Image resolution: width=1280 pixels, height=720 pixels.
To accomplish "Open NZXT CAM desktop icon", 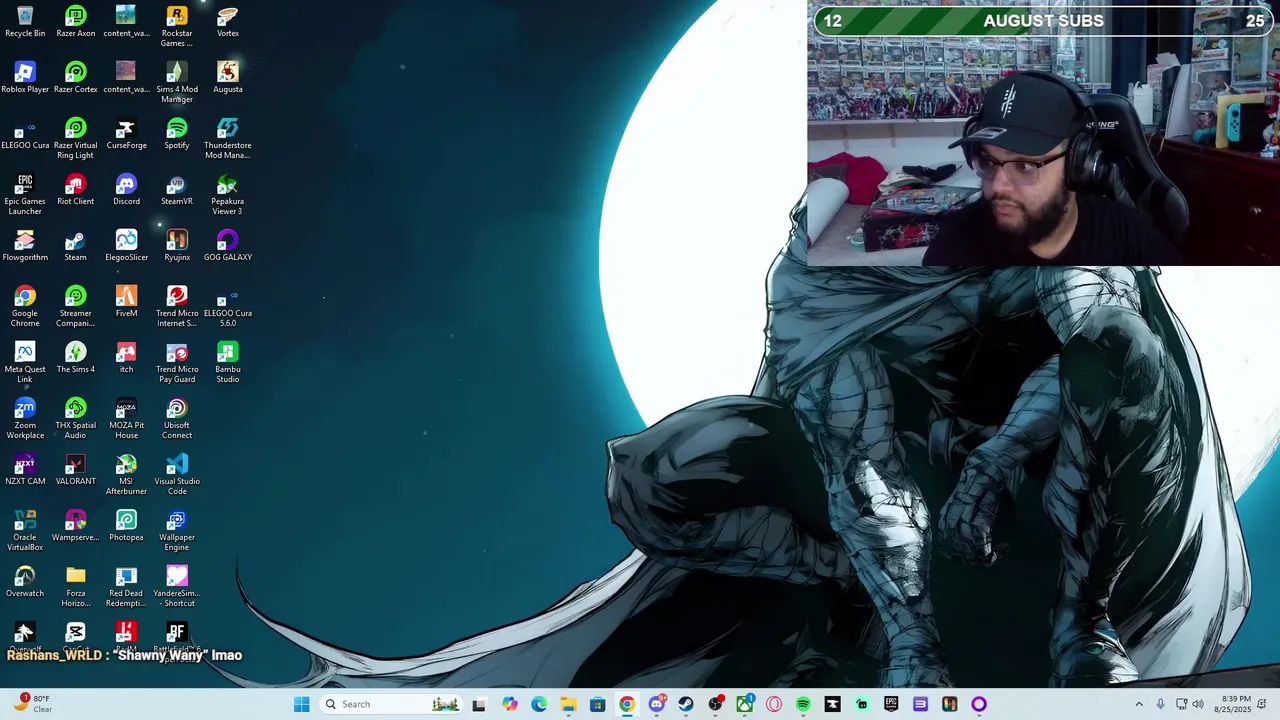I will coord(25,470).
